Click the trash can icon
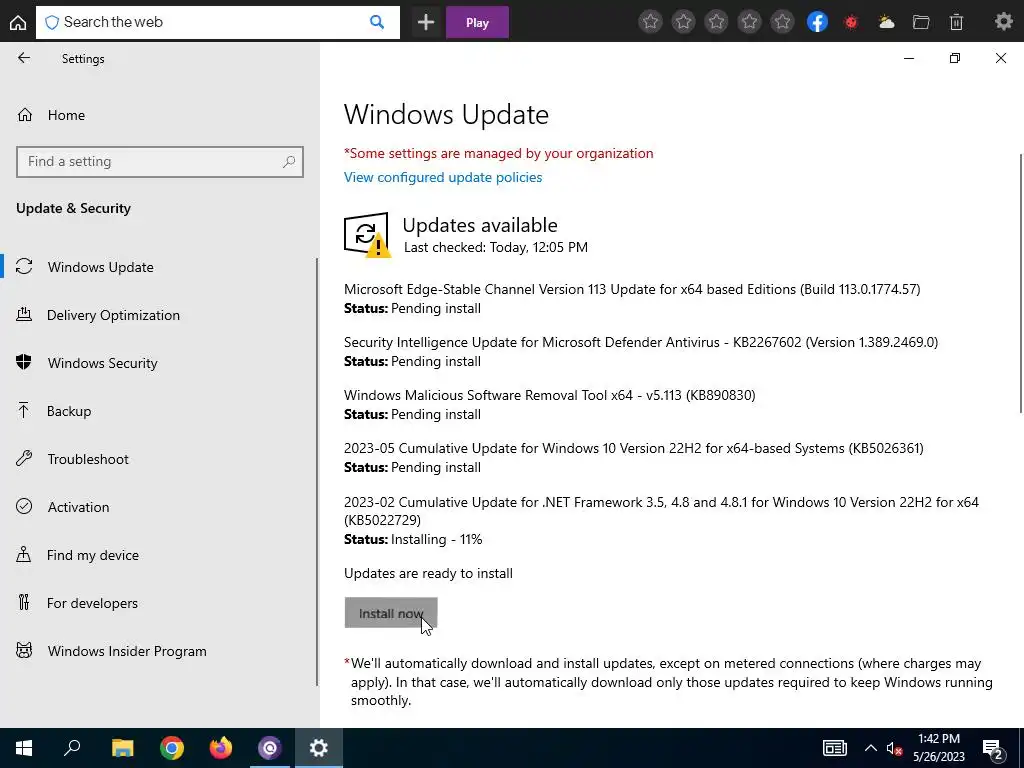The width and height of the screenshot is (1024, 768). coord(956,22)
